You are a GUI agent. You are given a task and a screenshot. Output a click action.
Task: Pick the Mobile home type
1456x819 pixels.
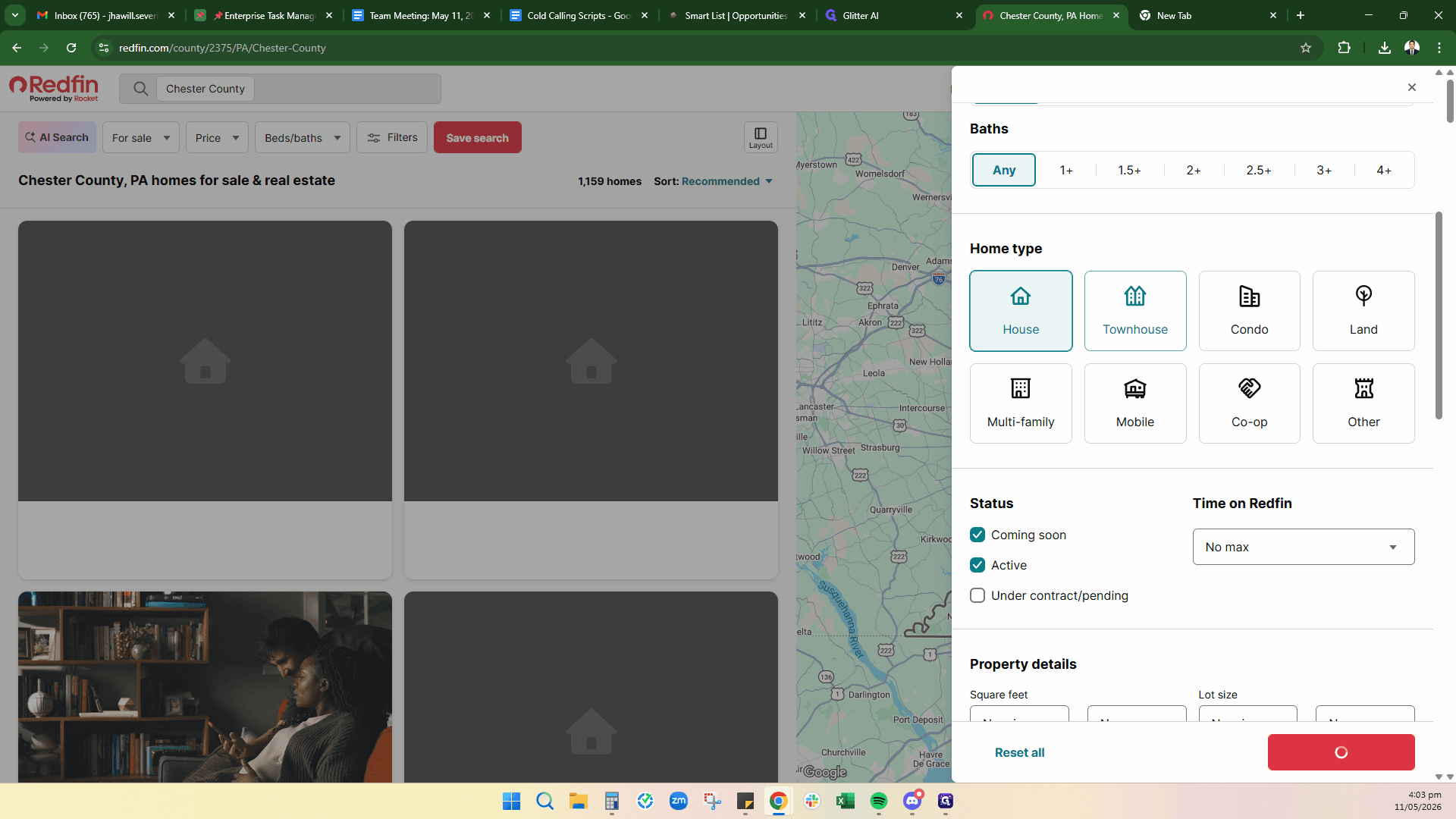(x=1135, y=403)
